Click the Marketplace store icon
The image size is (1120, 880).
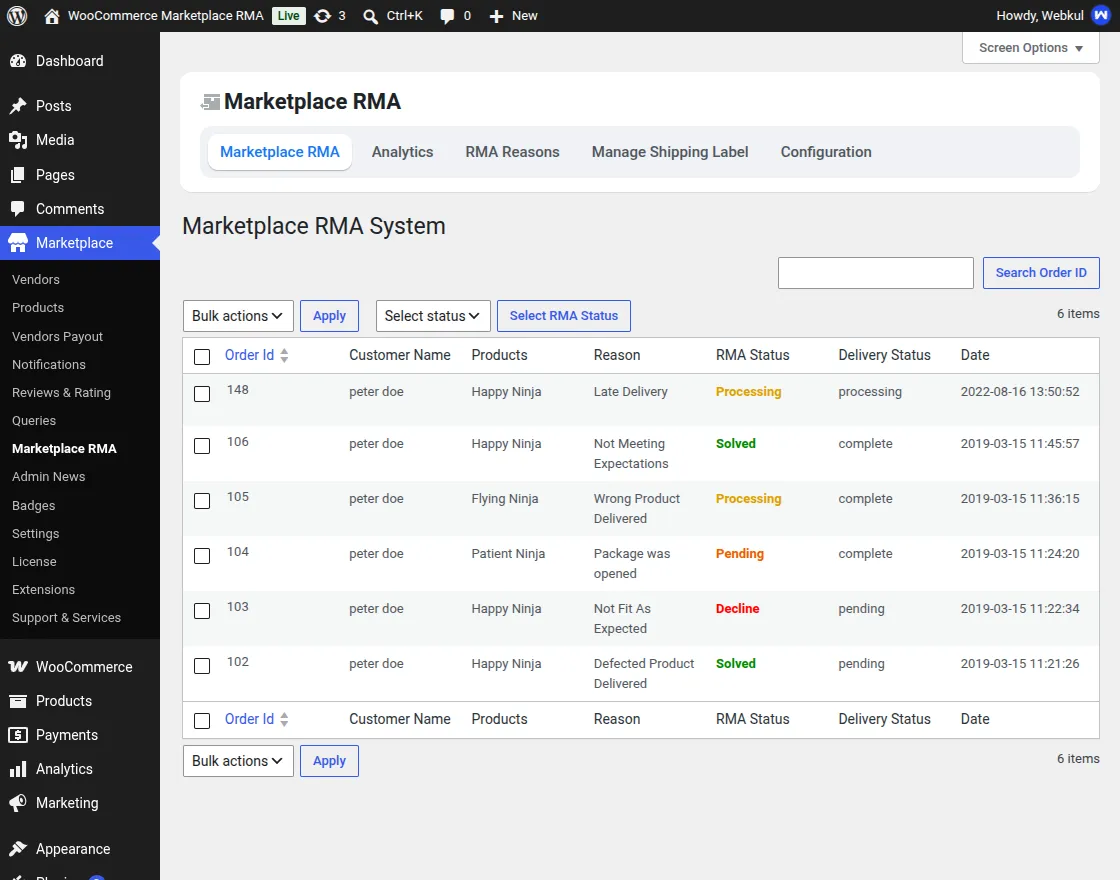(18, 243)
